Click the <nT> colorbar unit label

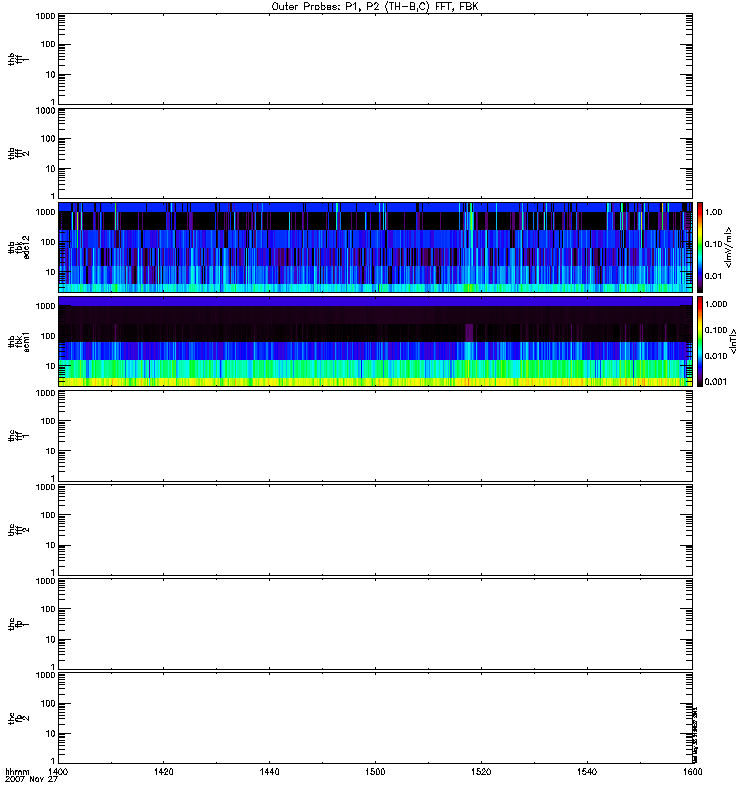(x=736, y=340)
